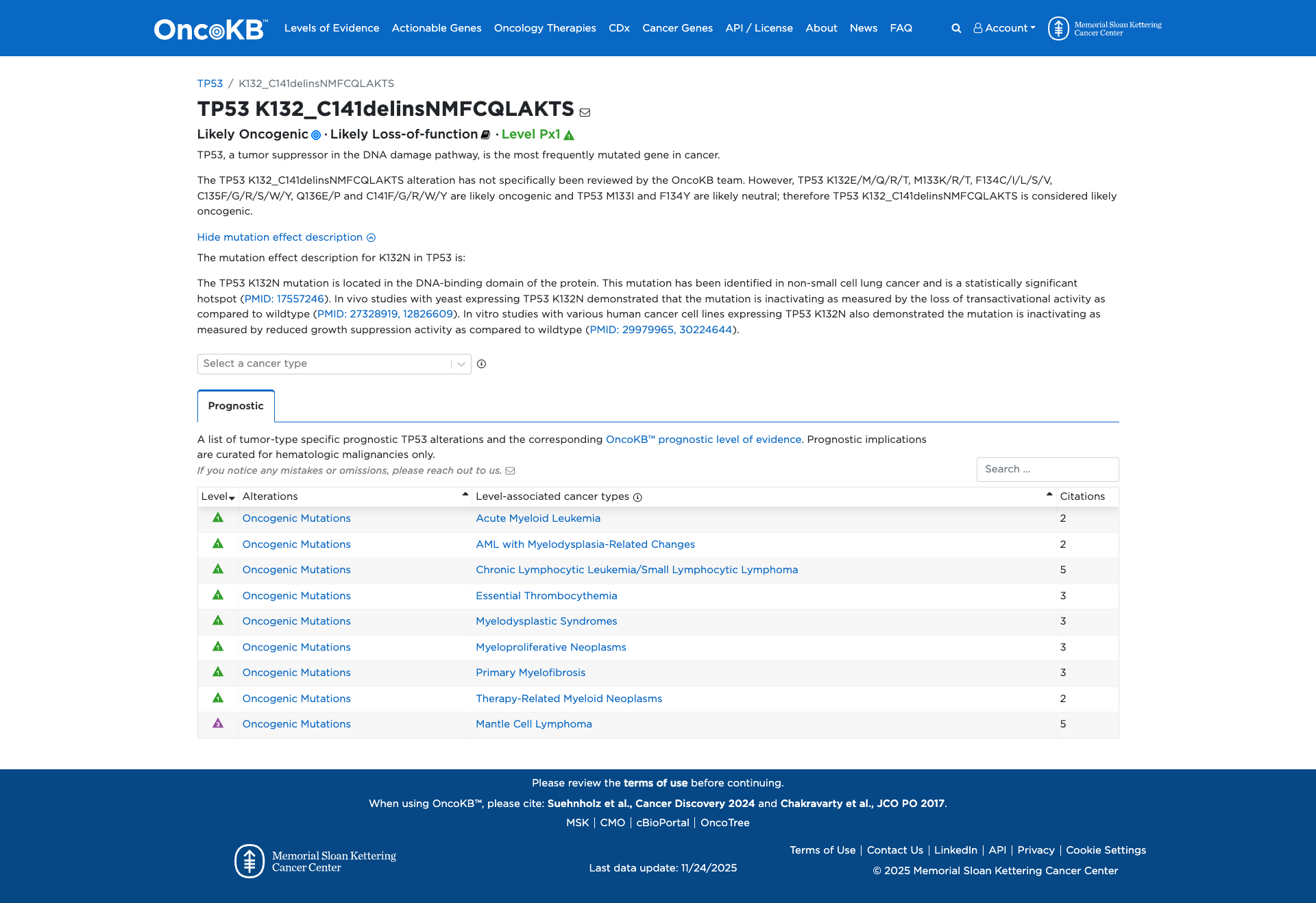Click the envelope icon beside the alteration title

[585, 112]
